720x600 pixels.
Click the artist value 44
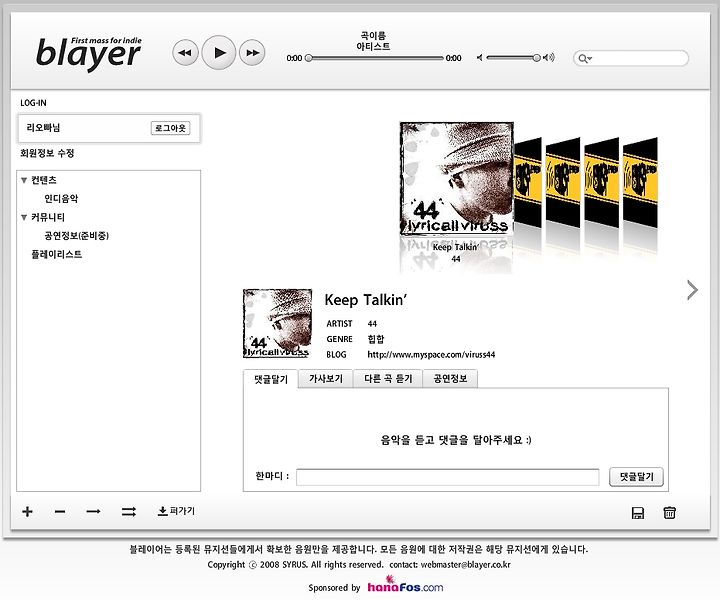372,324
